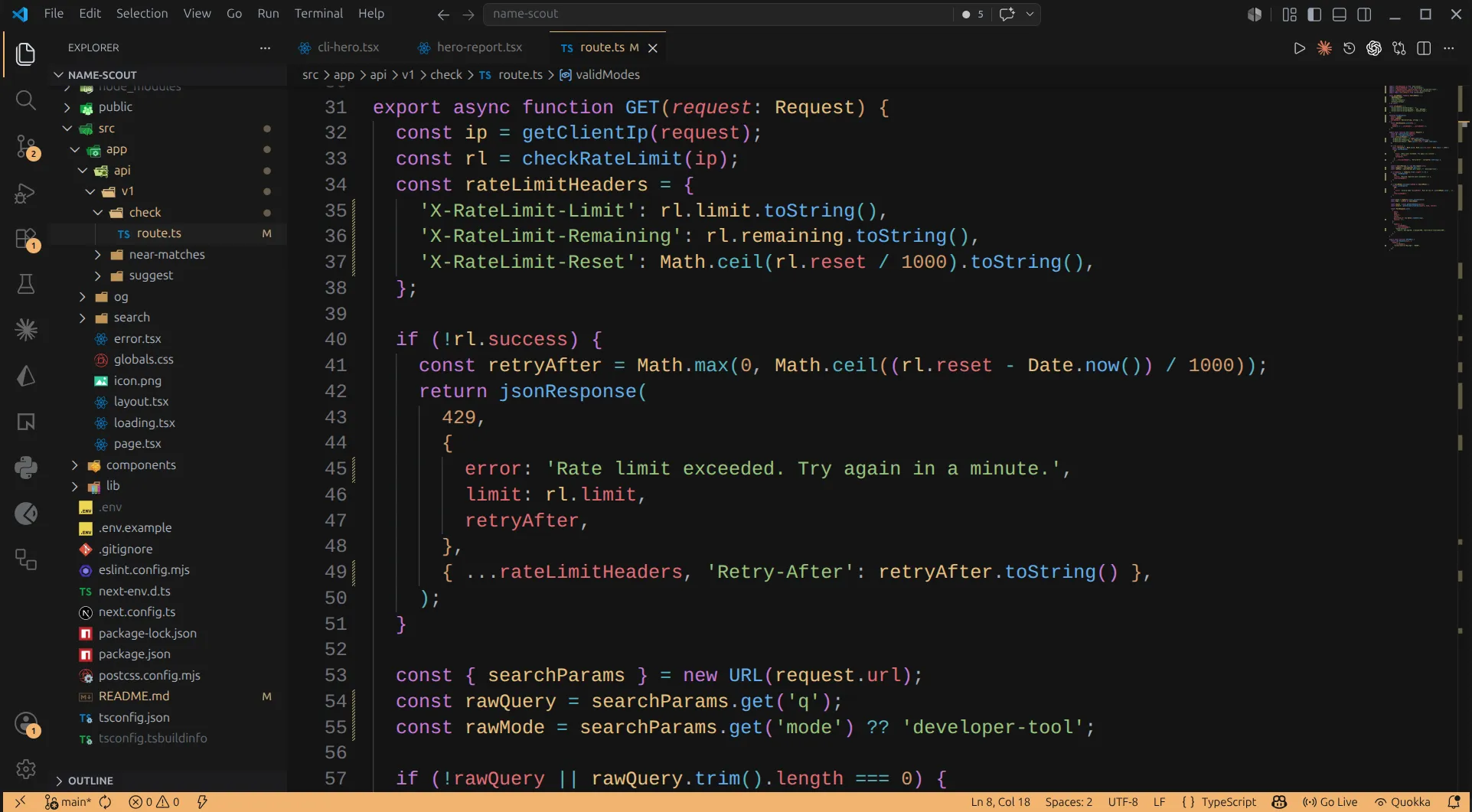Open the Testing flask view
This screenshot has width=1472, height=812.
tap(26, 284)
